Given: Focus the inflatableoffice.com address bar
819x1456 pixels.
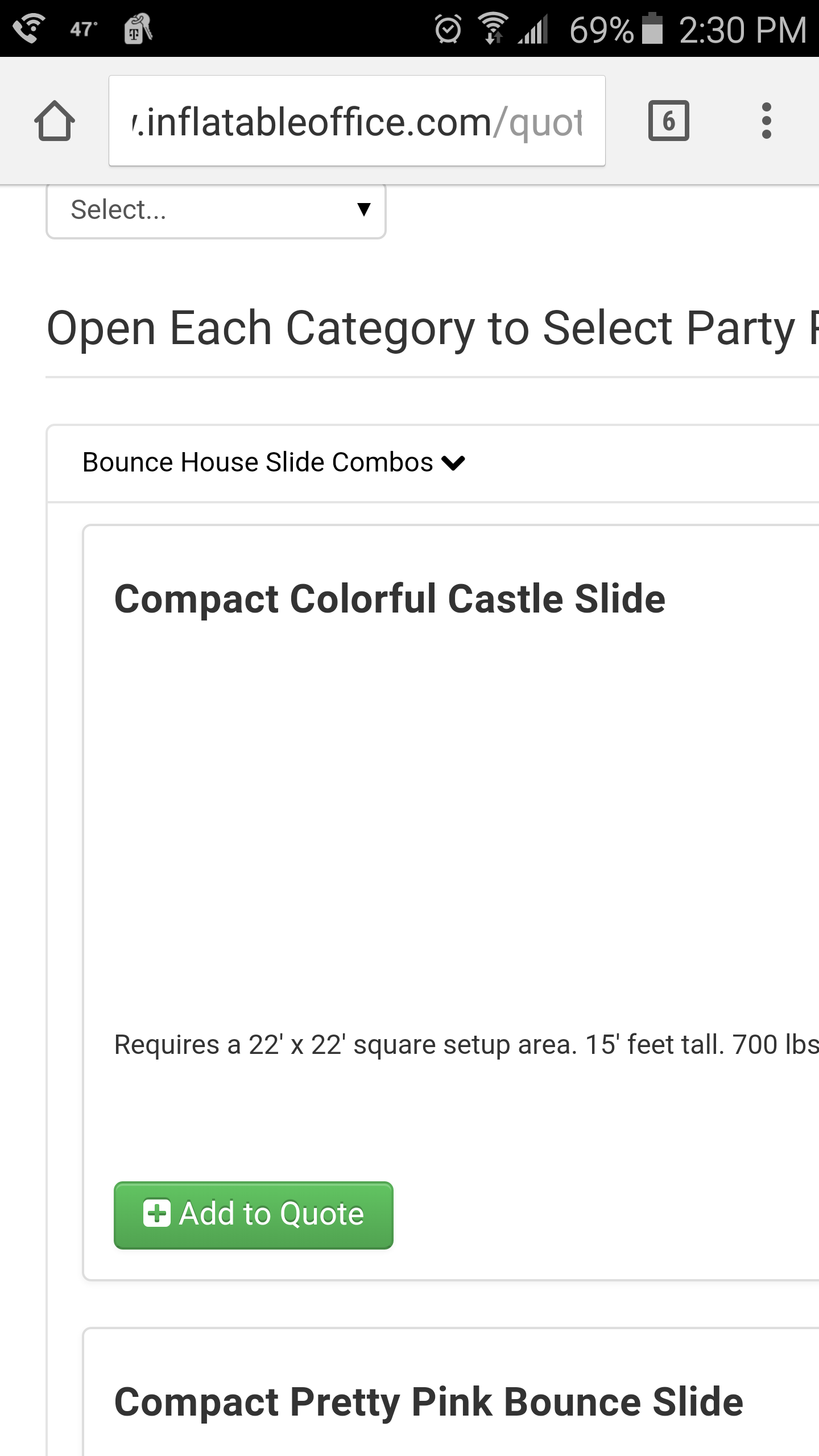Looking at the screenshot, I should [357, 121].
